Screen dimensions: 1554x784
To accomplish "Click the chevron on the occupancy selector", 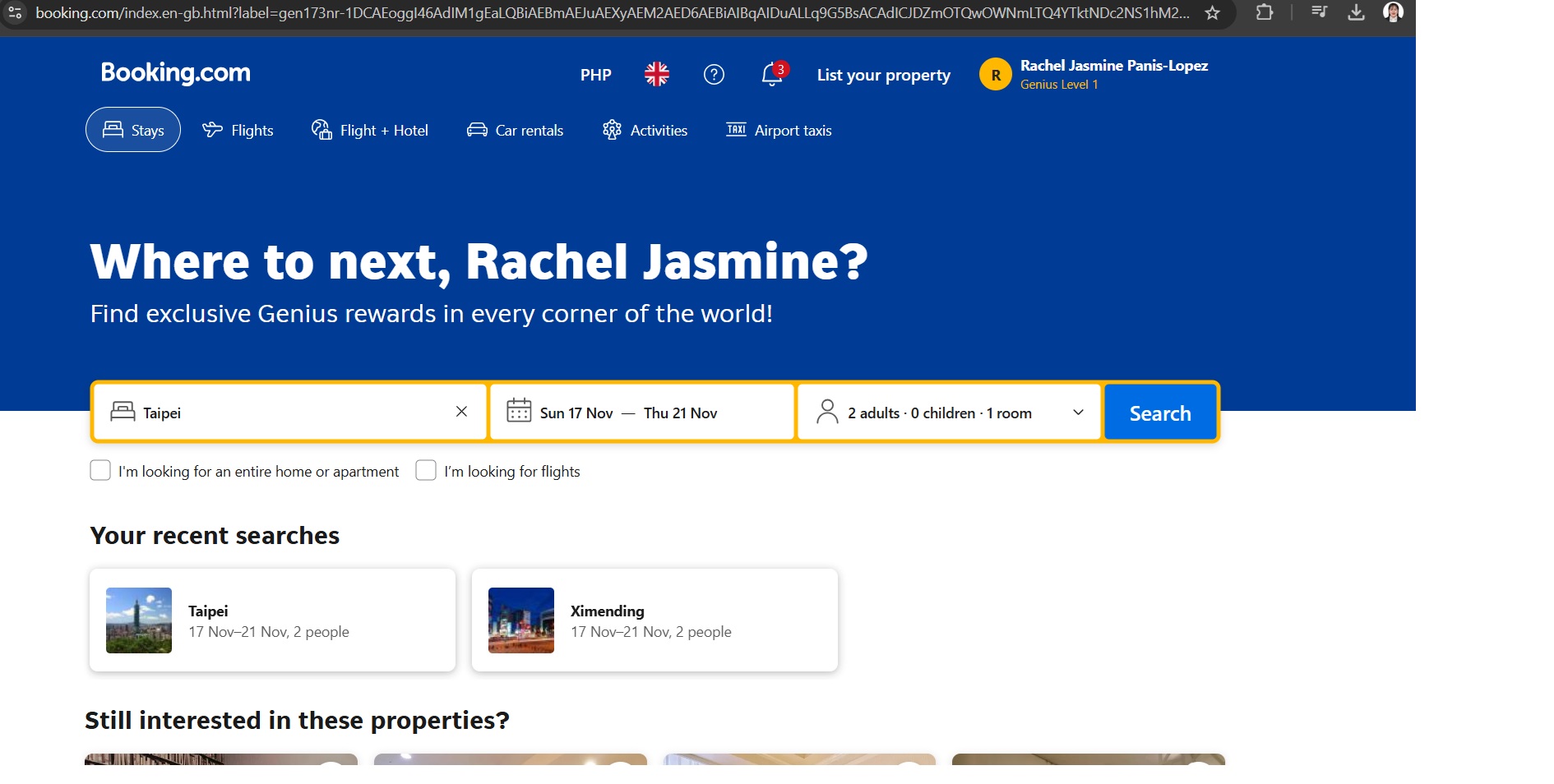I will click(x=1078, y=413).
